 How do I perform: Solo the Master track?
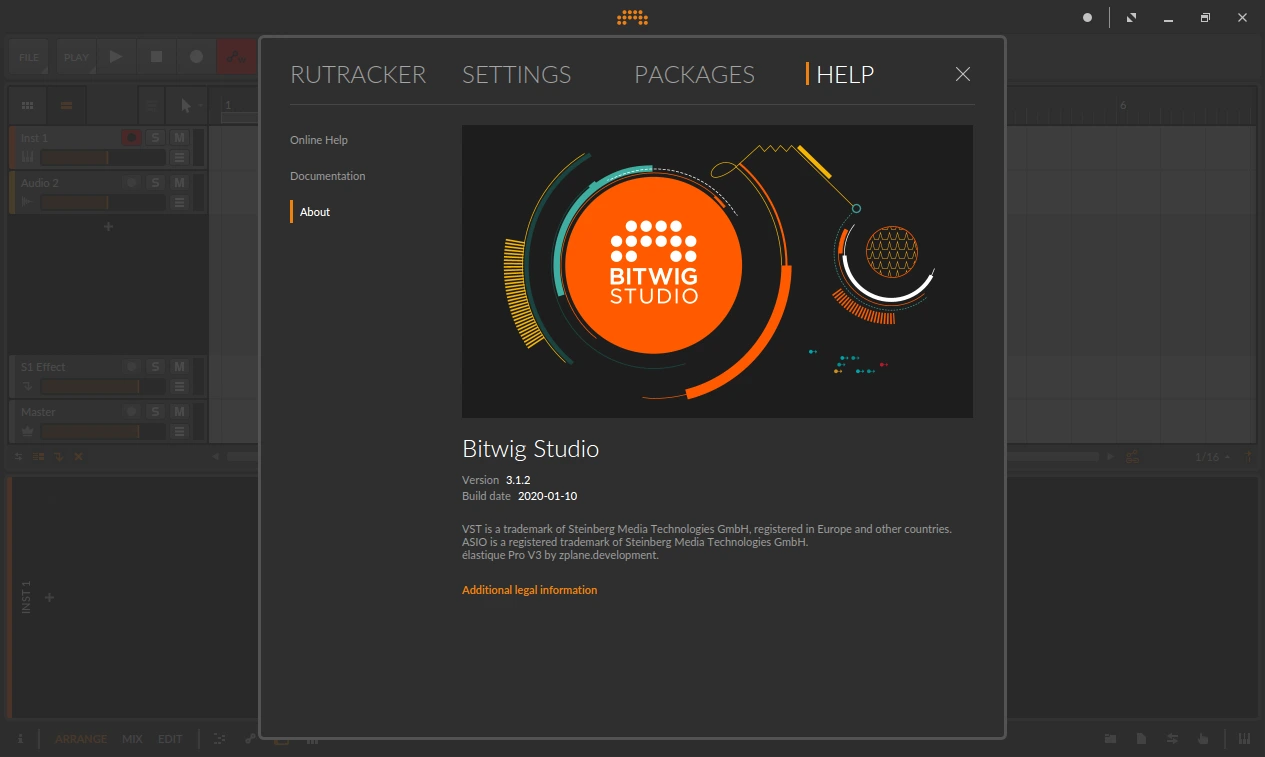pos(155,411)
